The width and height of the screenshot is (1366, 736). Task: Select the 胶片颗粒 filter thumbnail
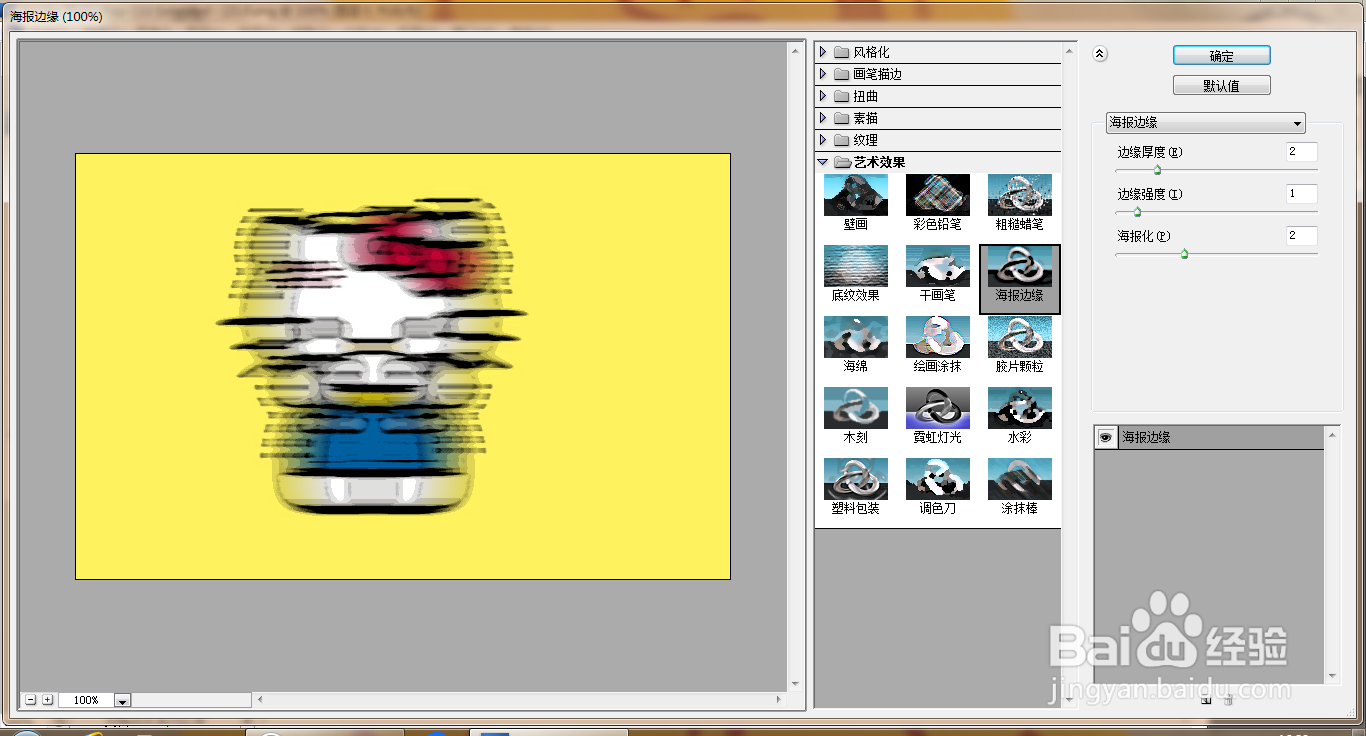click(1020, 338)
